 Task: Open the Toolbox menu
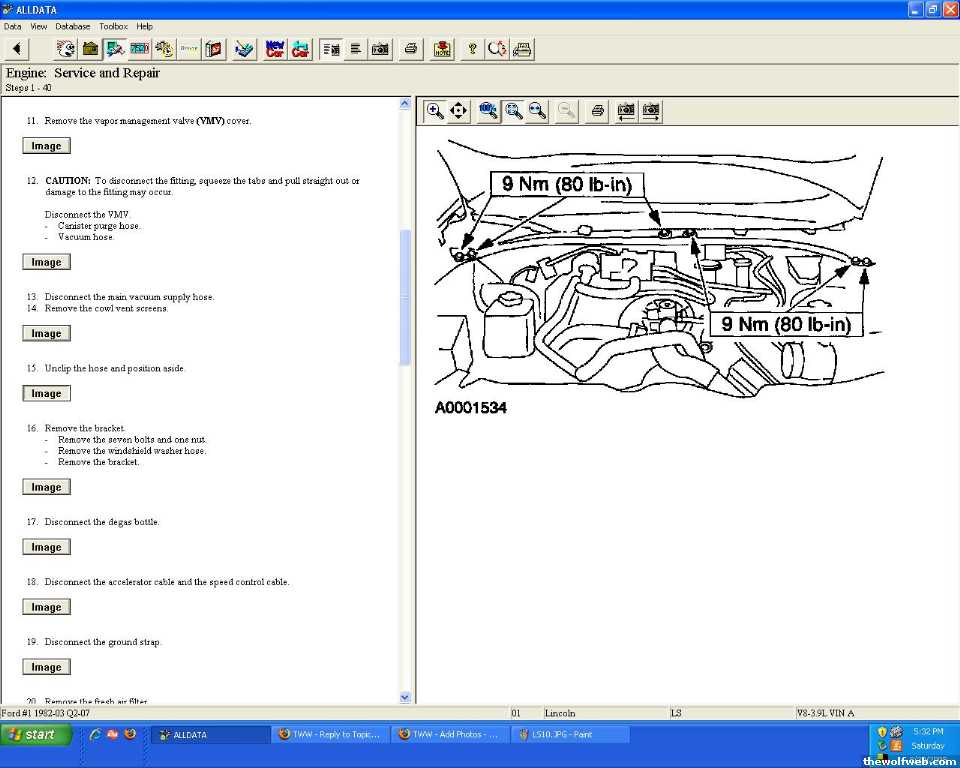click(113, 26)
